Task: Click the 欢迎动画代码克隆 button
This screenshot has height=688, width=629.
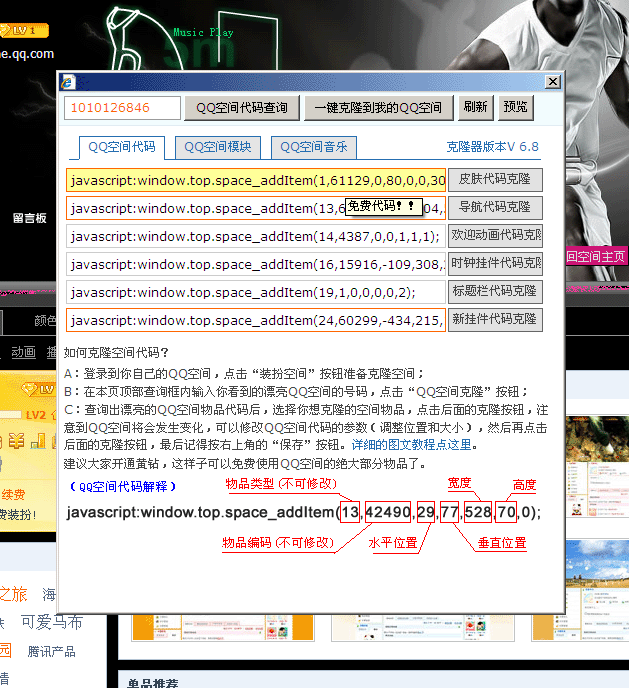Action: [495, 236]
